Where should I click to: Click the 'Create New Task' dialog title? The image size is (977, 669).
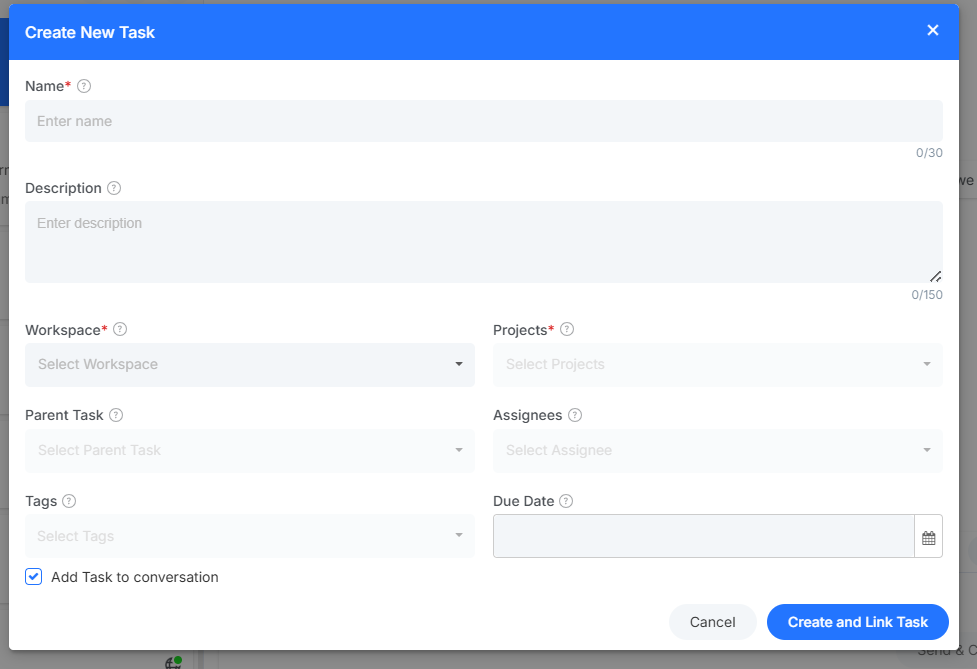[x=90, y=32]
